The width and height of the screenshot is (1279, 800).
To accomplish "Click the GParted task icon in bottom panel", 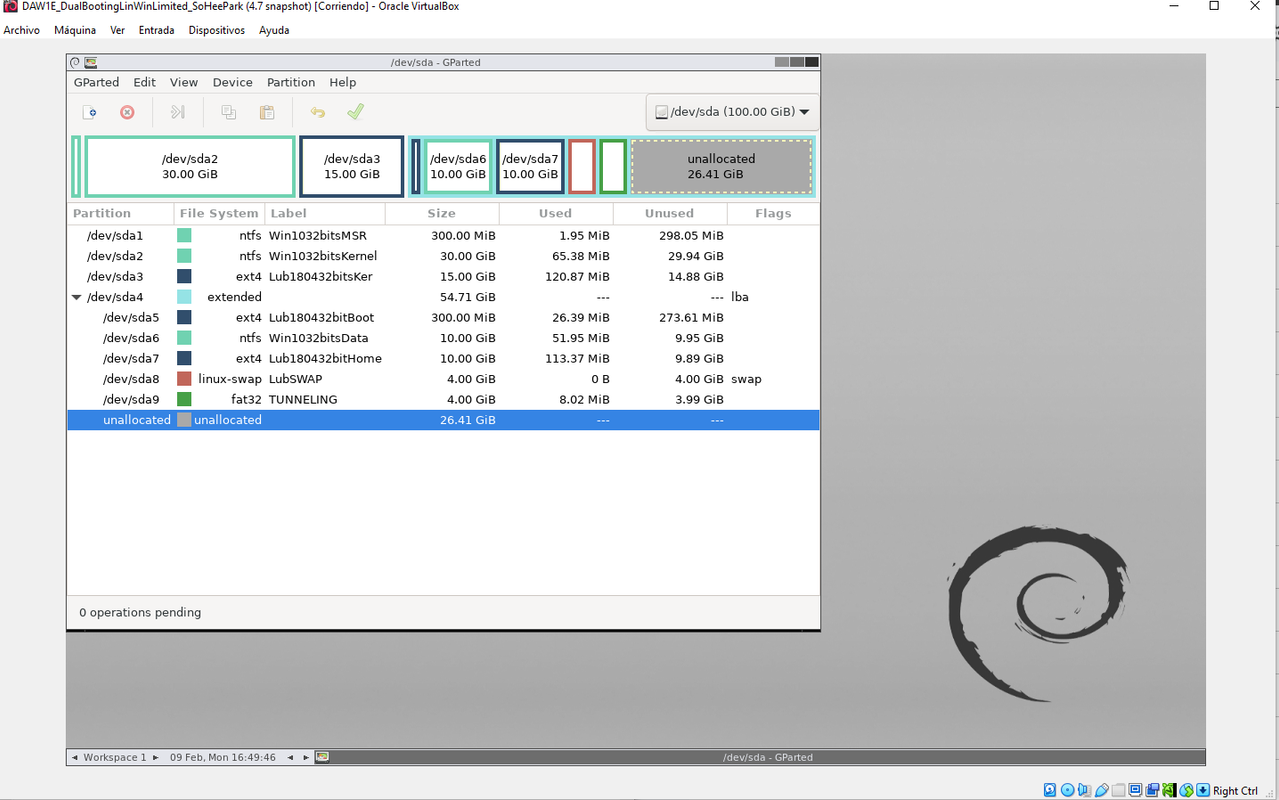I will click(322, 757).
